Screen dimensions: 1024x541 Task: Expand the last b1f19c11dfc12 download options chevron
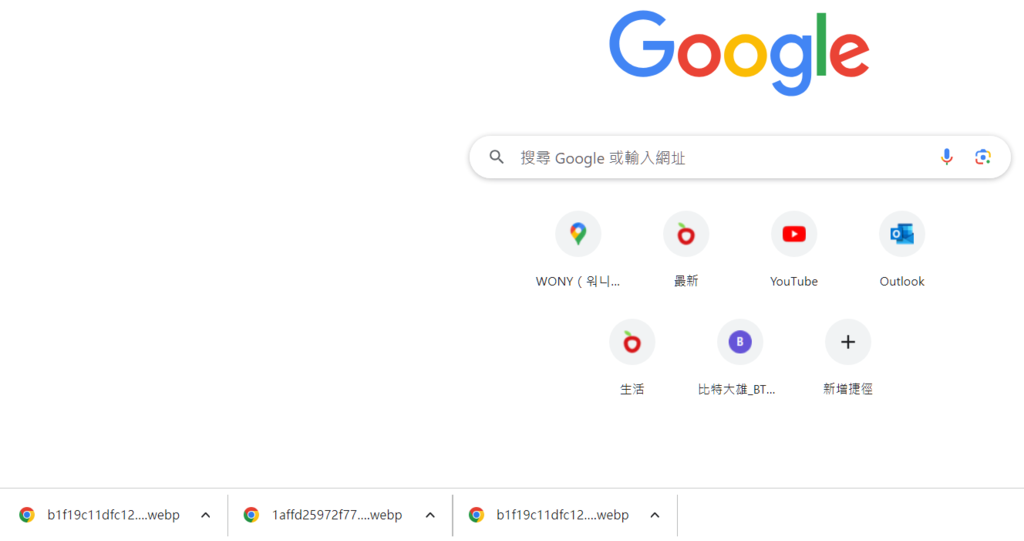point(655,515)
